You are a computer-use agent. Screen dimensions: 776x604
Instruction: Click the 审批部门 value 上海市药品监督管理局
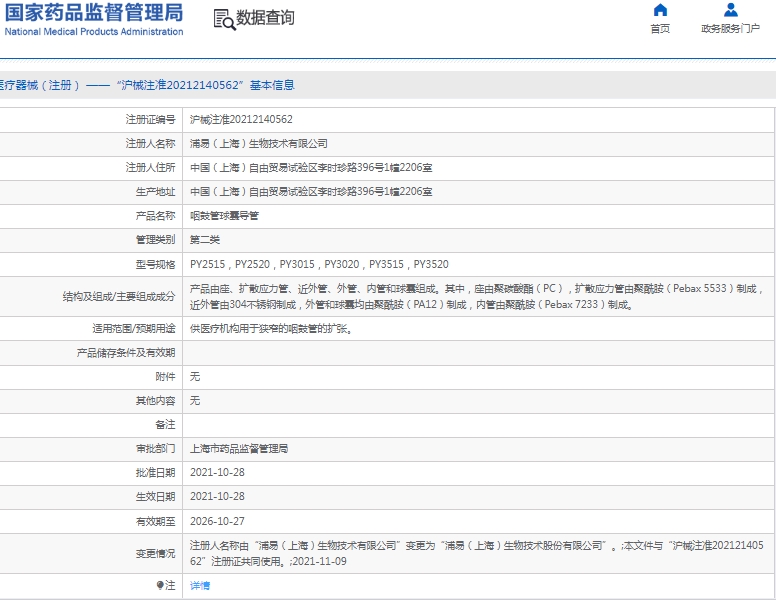click(x=239, y=449)
